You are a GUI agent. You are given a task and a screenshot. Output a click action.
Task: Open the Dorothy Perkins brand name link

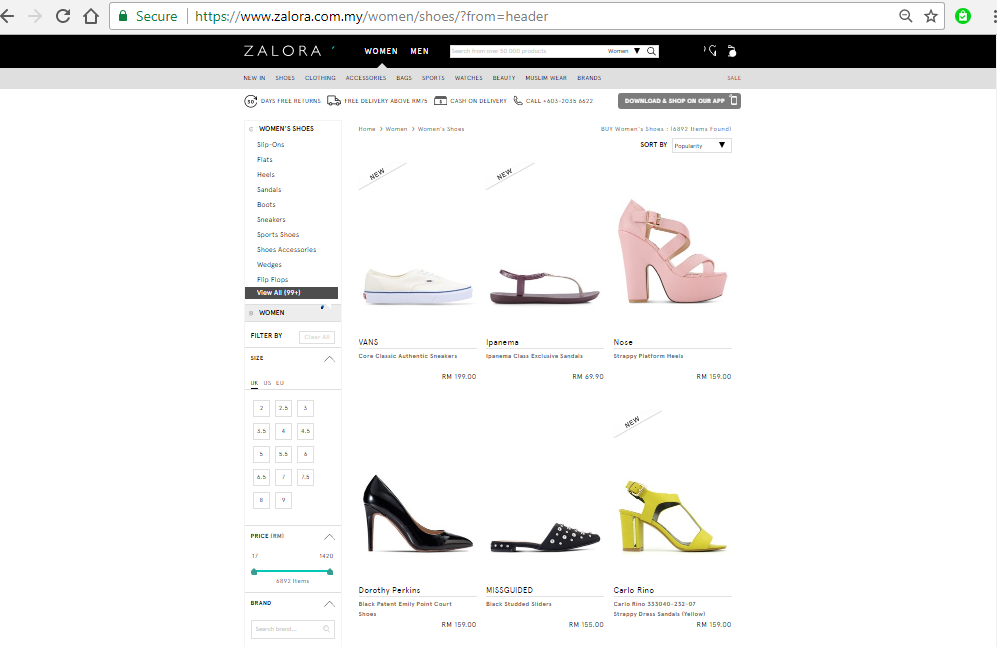coord(389,590)
